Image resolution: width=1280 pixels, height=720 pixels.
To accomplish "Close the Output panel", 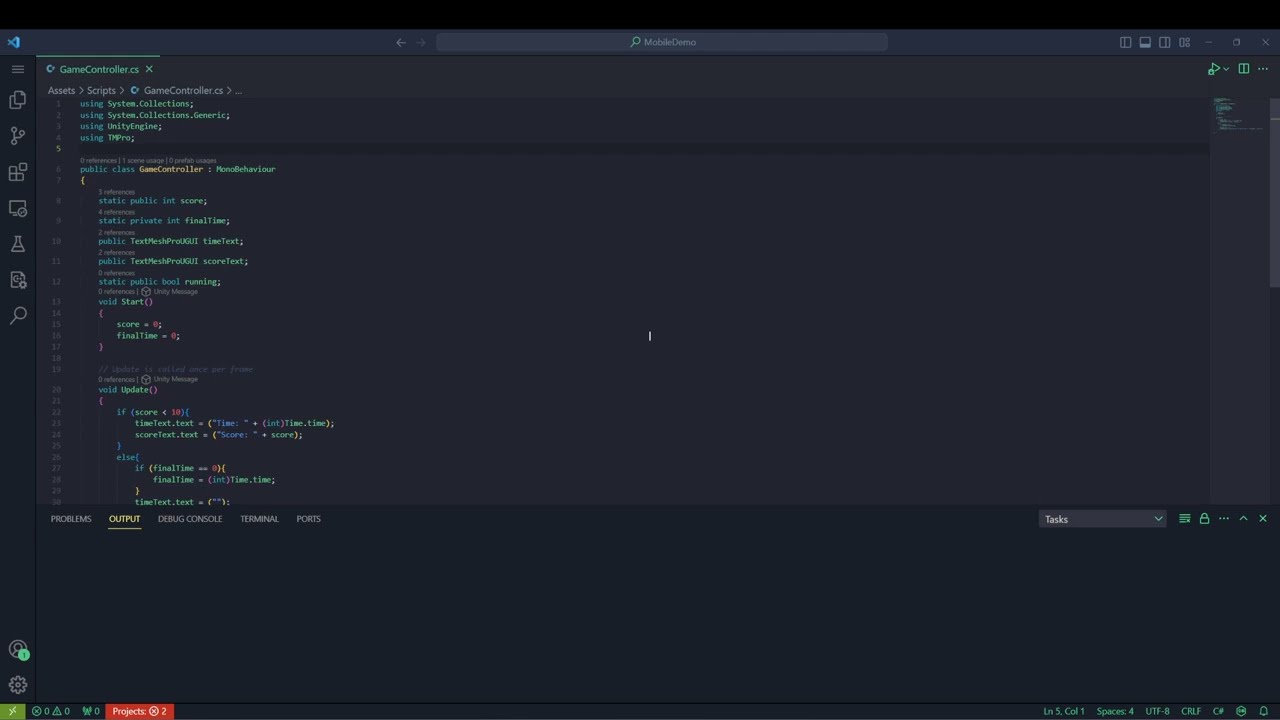I will (x=1263, y=519).
